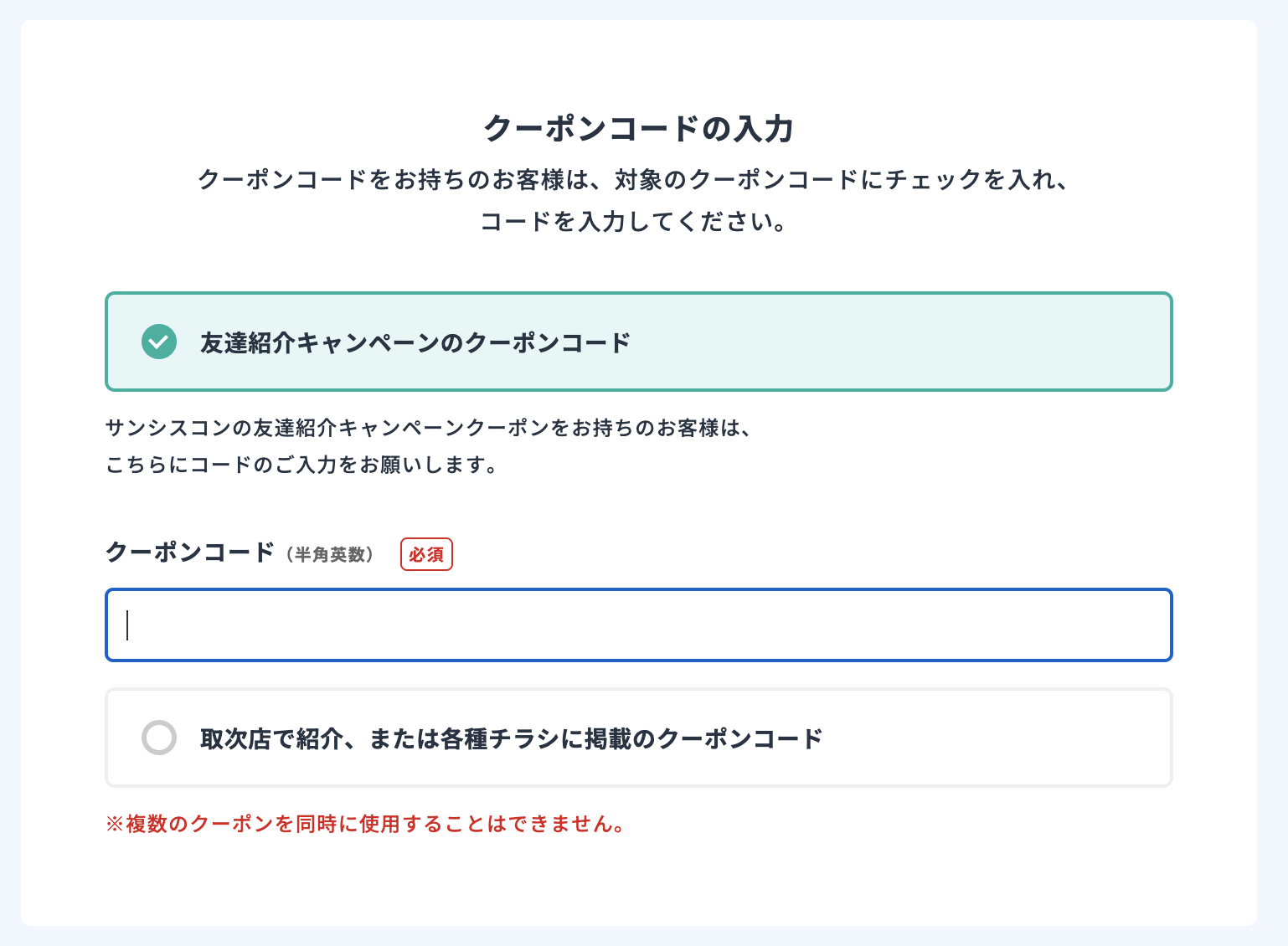
Task: Click the right end of the coupon code input
Action: (1147, 625)
